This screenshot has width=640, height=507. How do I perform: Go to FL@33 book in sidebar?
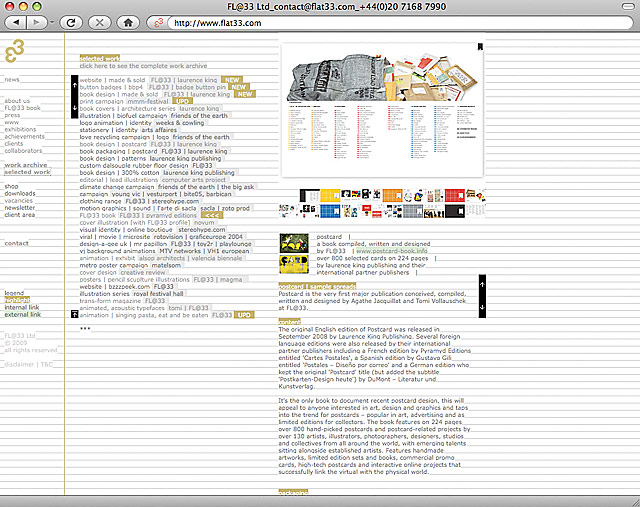(22, 108)
